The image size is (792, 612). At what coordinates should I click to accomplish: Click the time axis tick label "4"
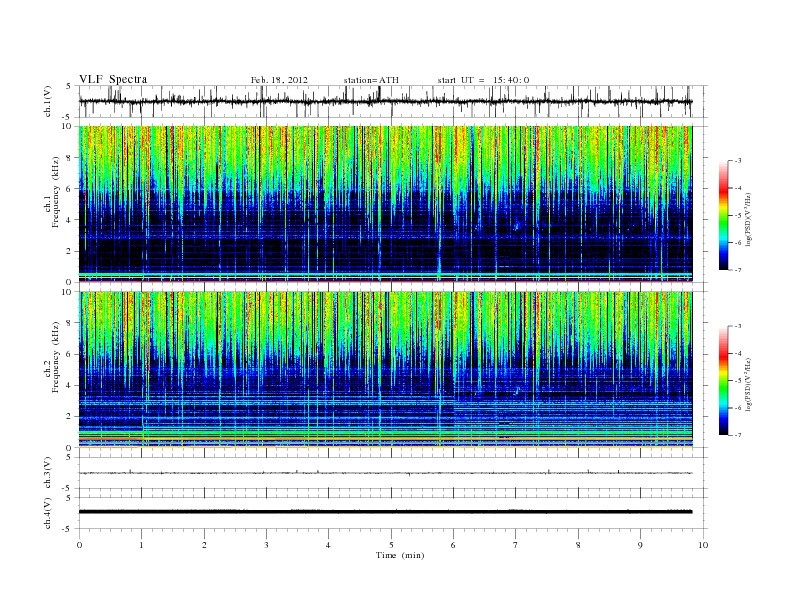tap(328, 545)
